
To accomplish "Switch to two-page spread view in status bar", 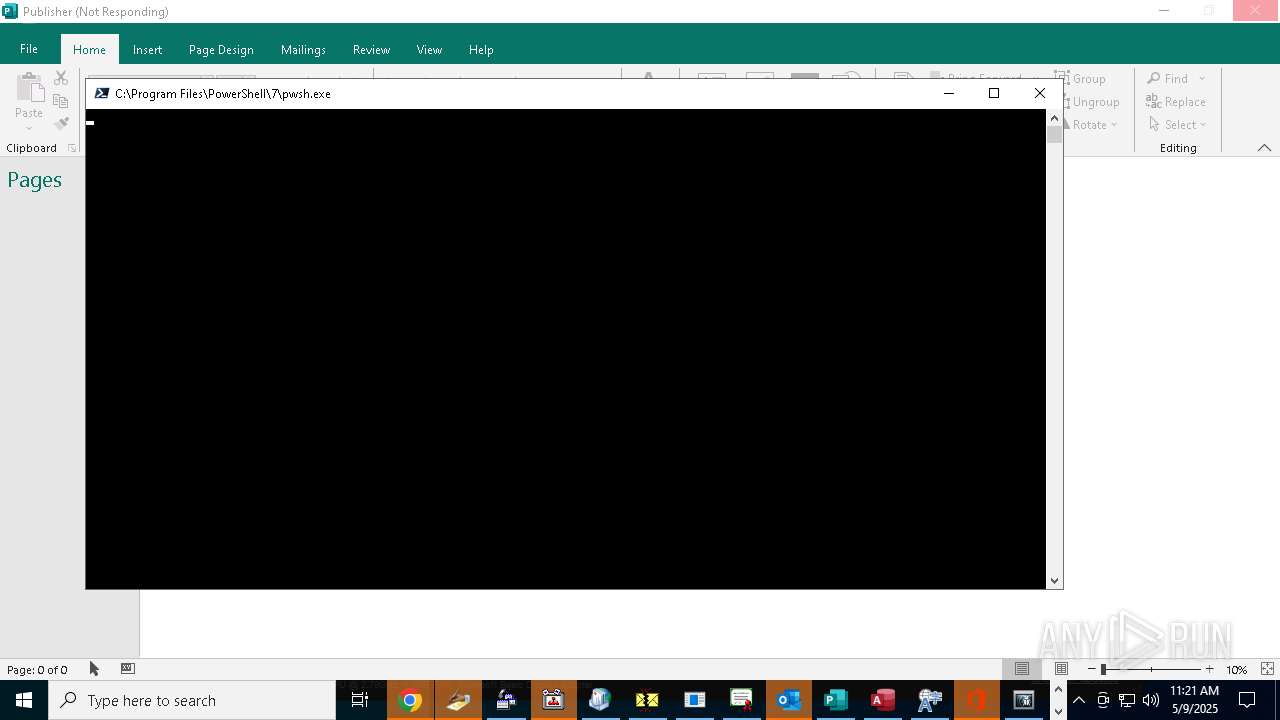I will (1061, 669).
